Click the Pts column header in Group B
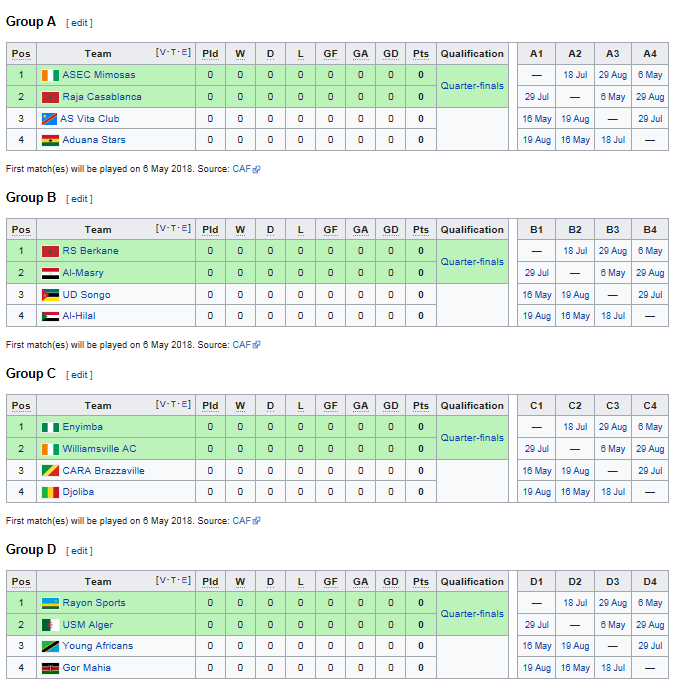 tap(421, 230)
